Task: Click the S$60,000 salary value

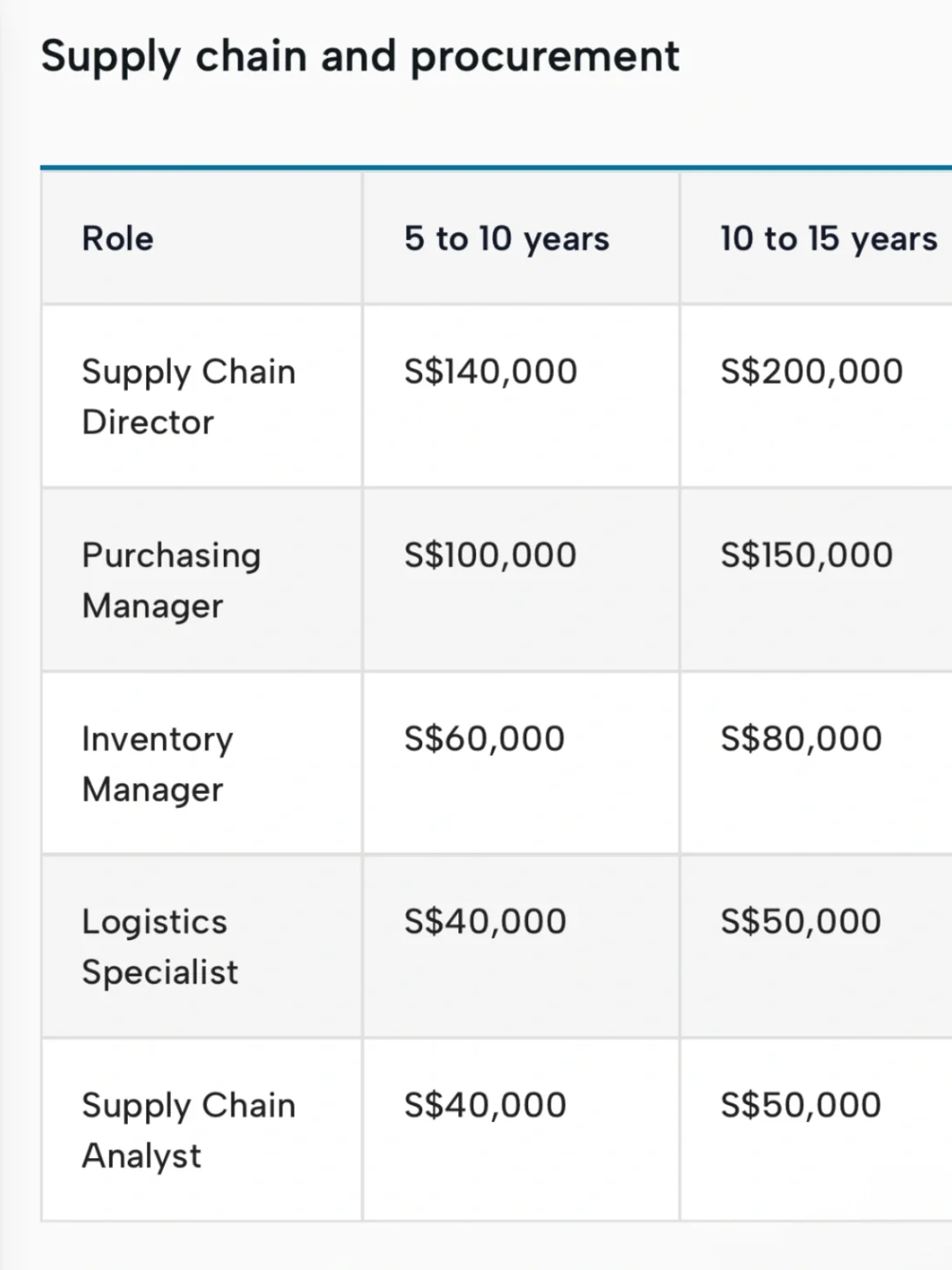Action: 485,738
